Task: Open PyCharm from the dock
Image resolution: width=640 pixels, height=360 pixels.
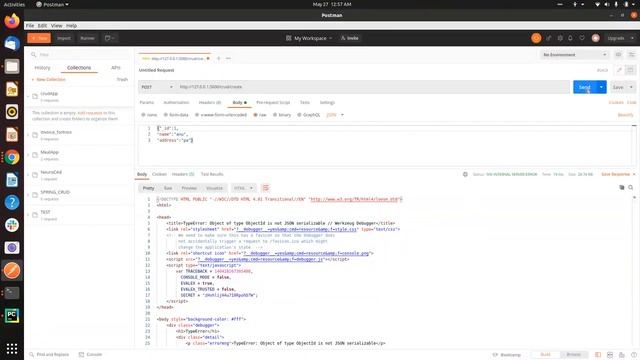Action: tap(12, 316)
